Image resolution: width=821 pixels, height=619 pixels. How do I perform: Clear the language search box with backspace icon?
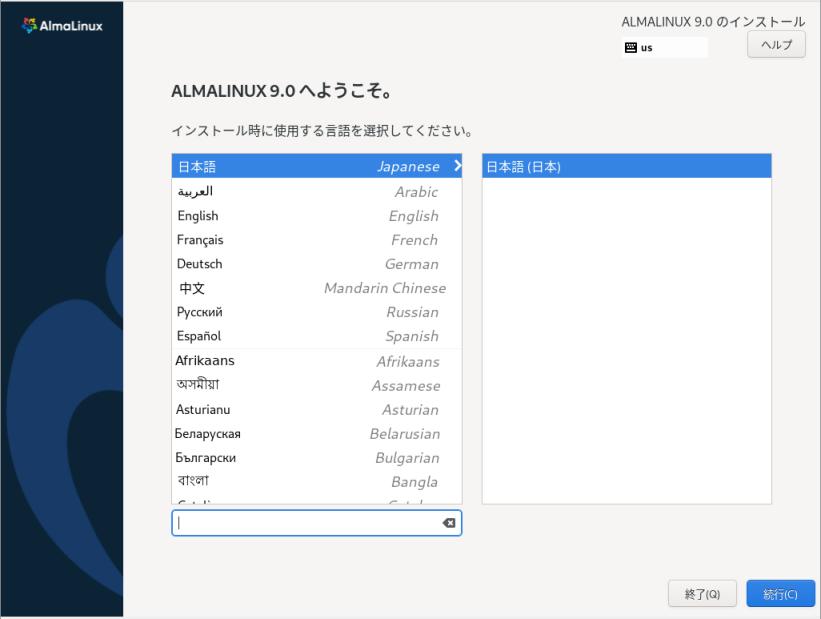(x=449, y=523)
